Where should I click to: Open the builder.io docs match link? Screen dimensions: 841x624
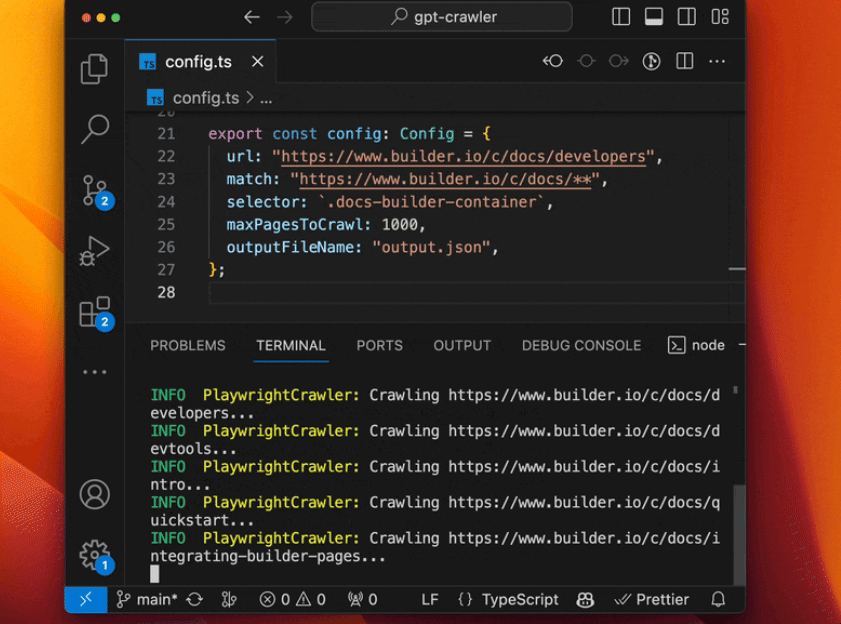(445, 179)
